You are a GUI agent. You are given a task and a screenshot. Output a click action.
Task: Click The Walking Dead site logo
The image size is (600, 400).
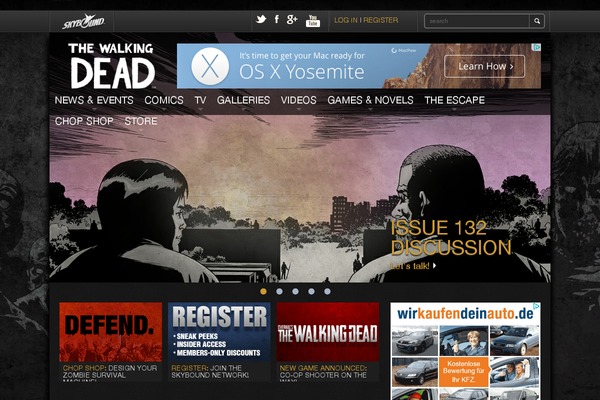(112, 65)
